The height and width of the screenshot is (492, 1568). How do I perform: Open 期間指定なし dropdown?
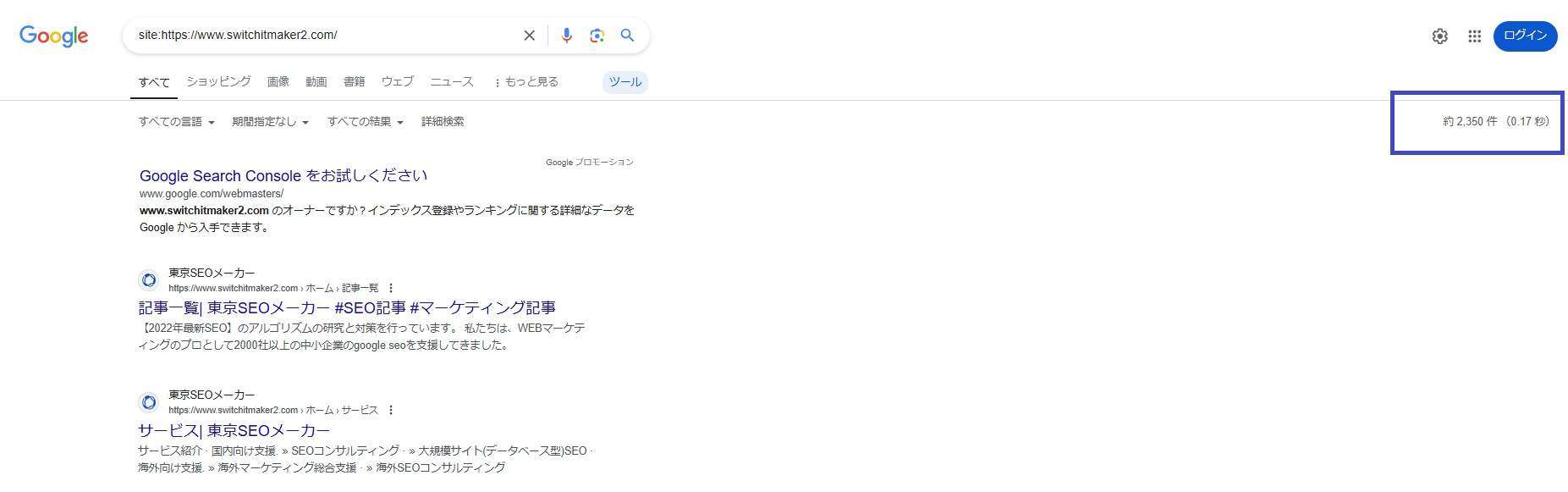[x=270, y=122]
